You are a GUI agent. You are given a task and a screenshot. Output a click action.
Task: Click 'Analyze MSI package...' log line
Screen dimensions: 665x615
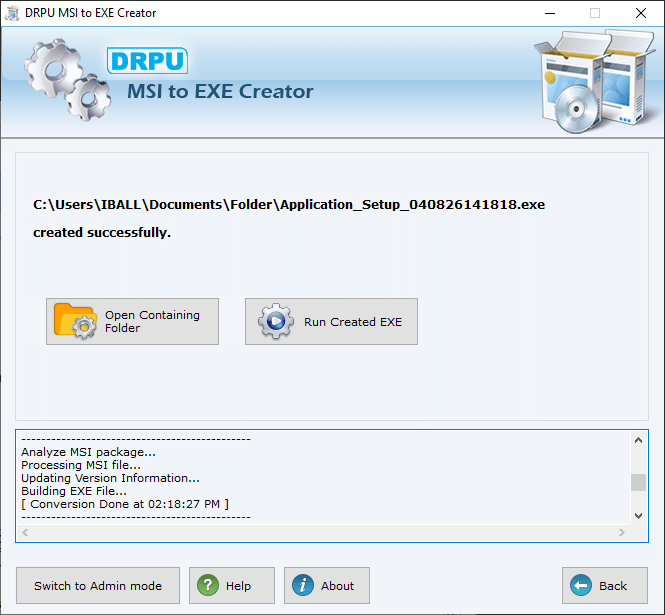pyautogui.click(x=88, y=452)
